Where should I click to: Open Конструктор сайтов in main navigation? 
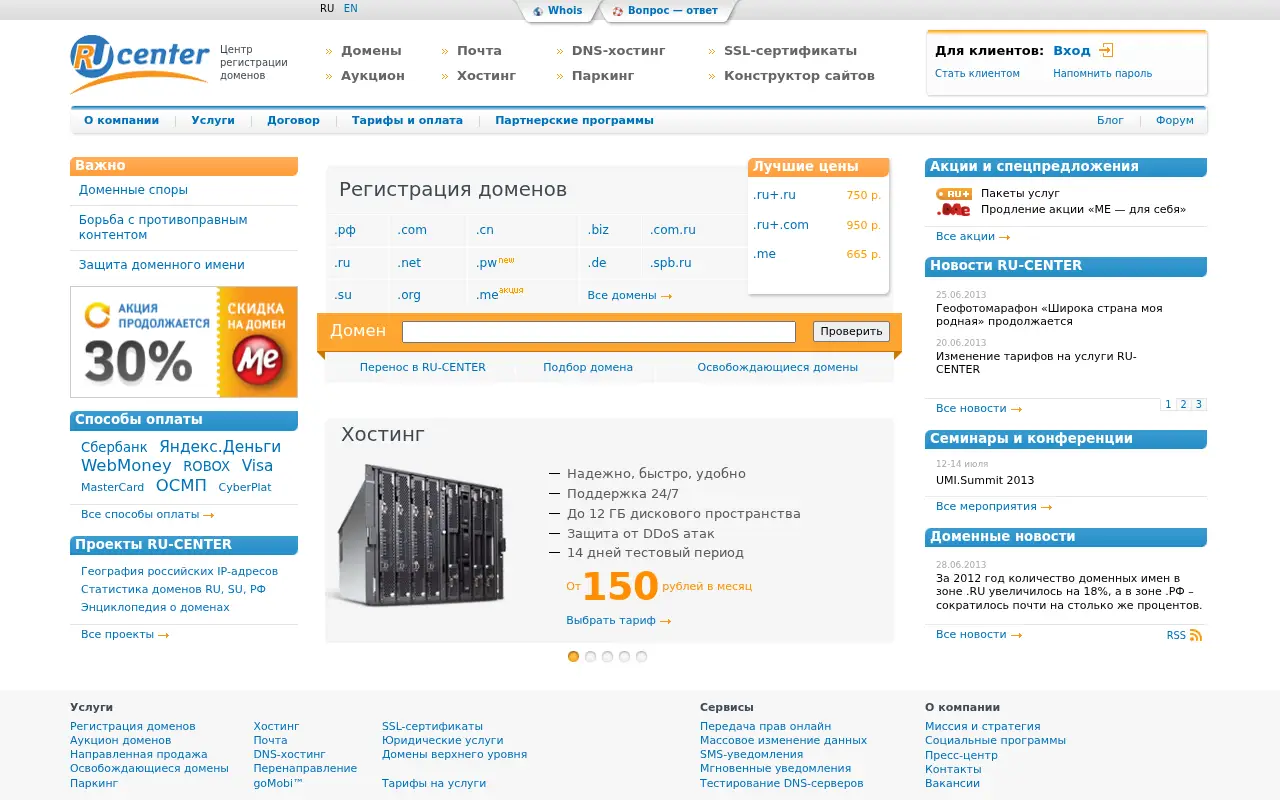pyautogui.click(x=799, y=76)
